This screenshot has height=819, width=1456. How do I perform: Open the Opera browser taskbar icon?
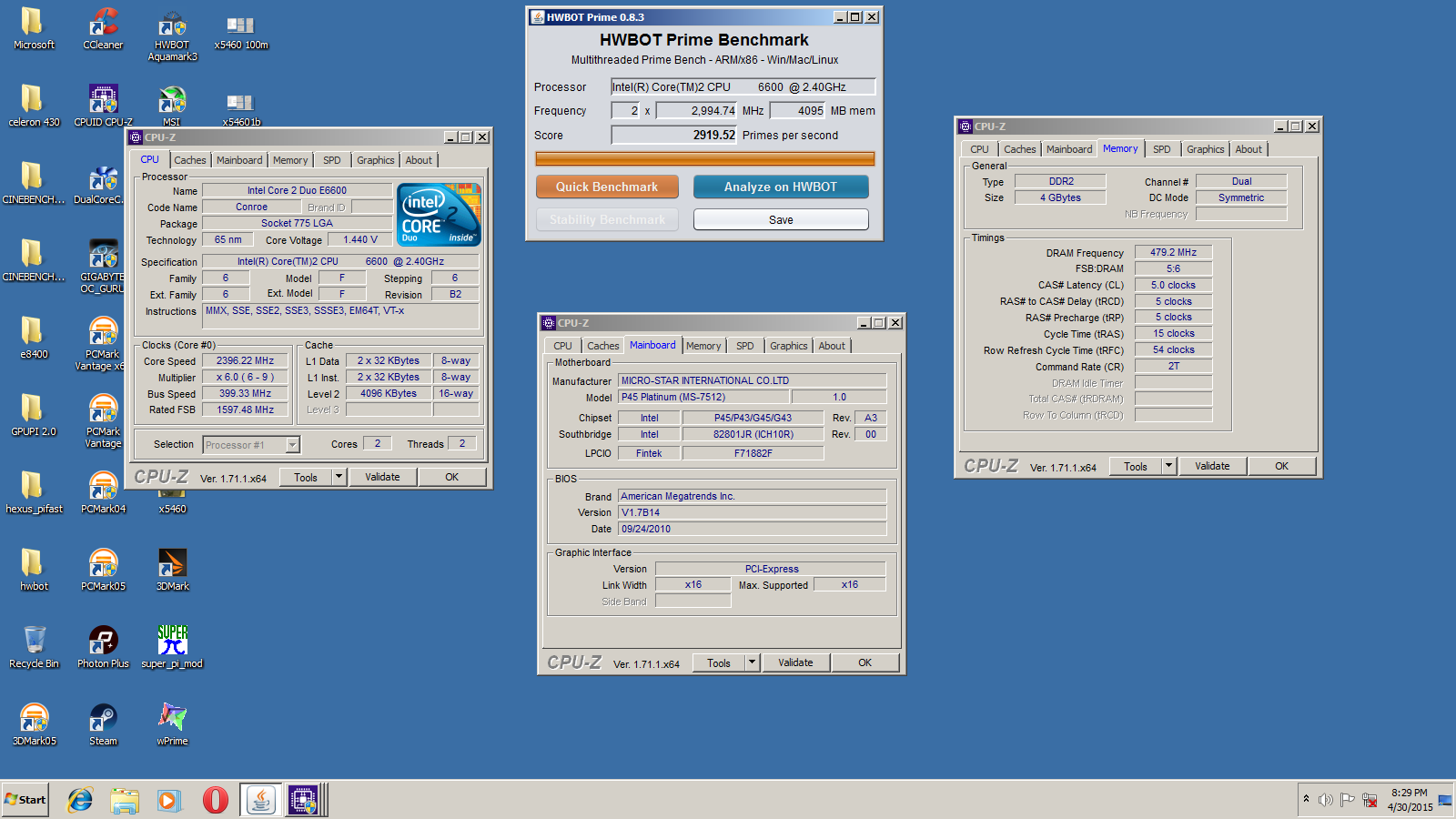215,800
